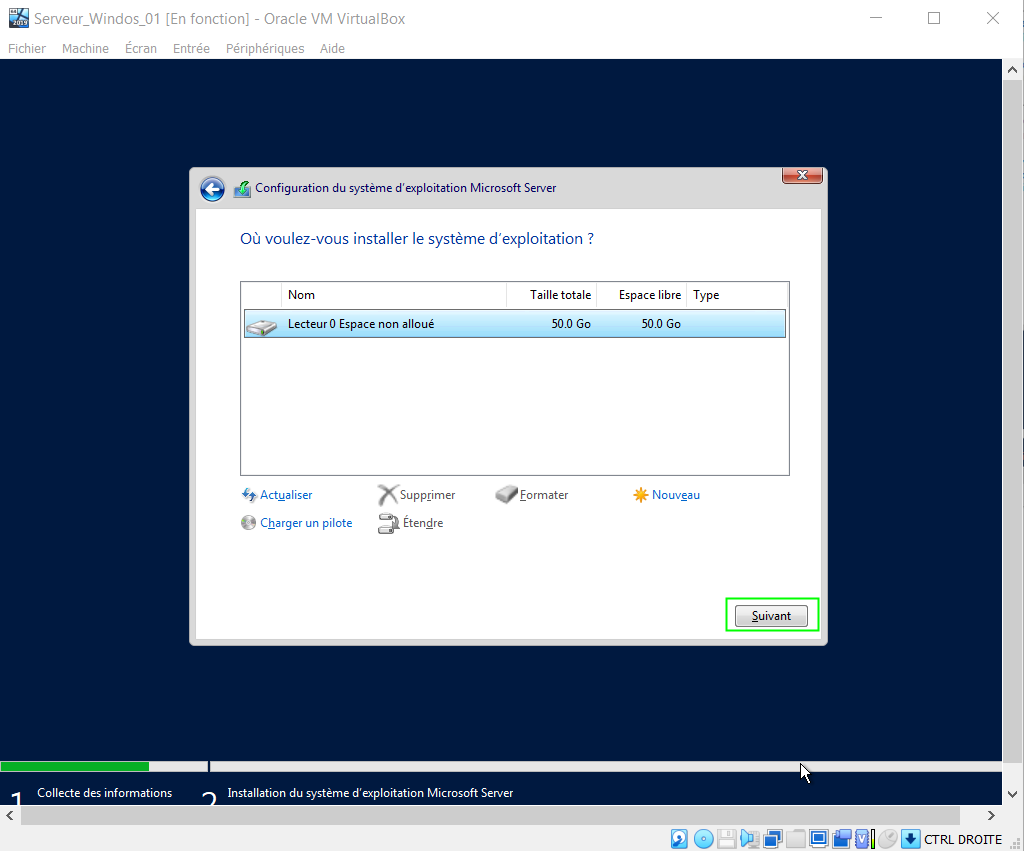The width and height of the screenshot is (1024, 851).
Task: Open the Périphériques menu
Action: click(x=265, y=48)
